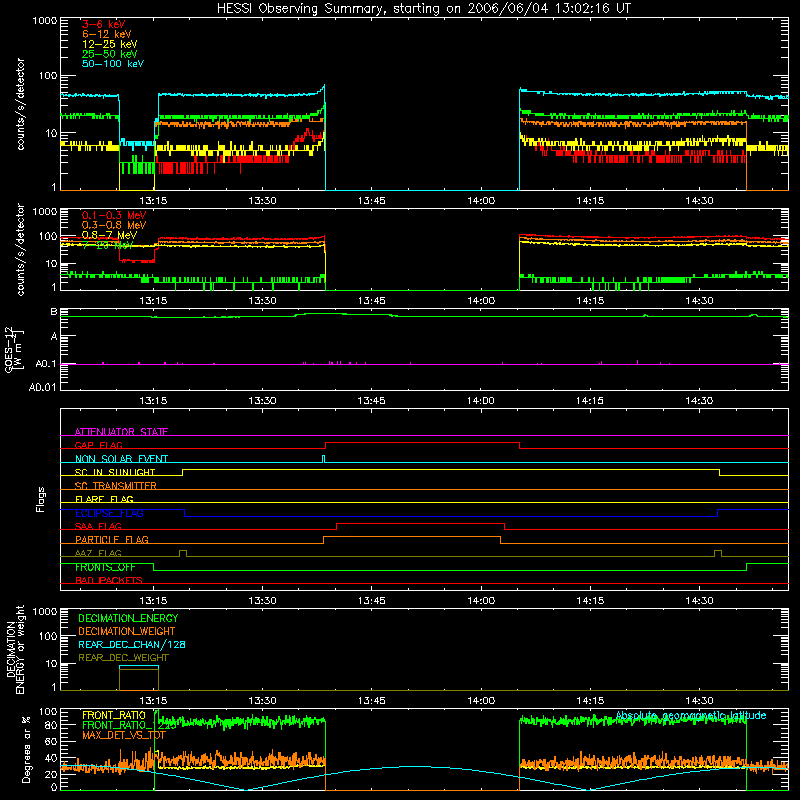
Task: Select the REAR_DEC_WEIGHT legend label
Action: 123,658
